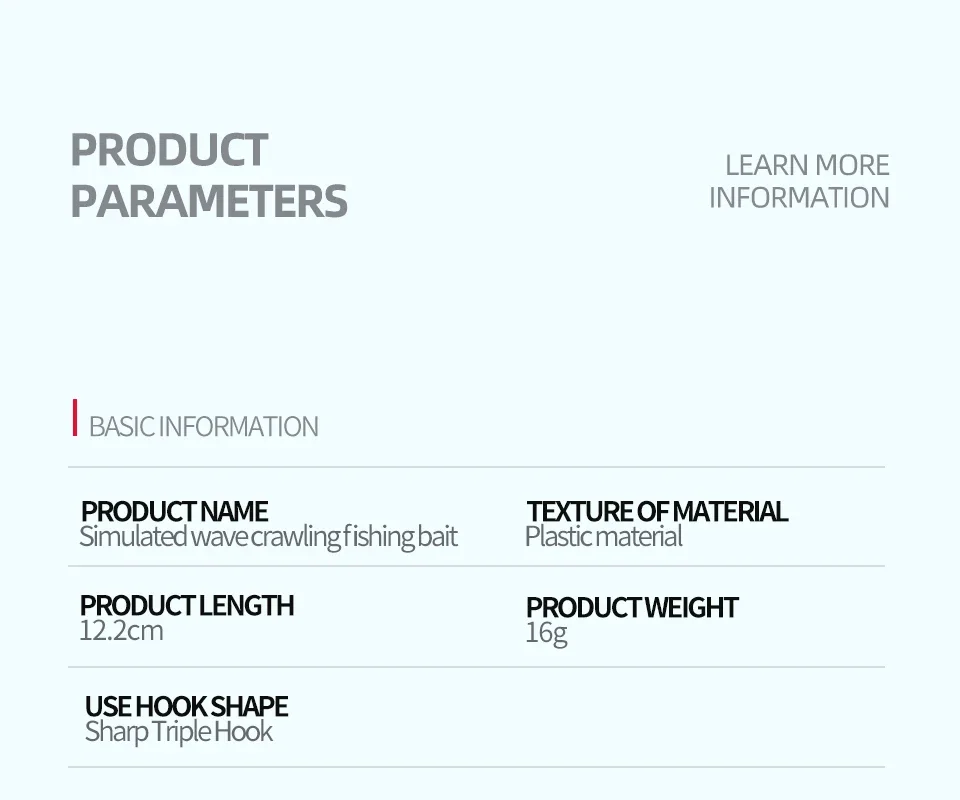Click the 'Sharp Triple Hook' value
Screen dimensions: 960x800
pos(178,732)
